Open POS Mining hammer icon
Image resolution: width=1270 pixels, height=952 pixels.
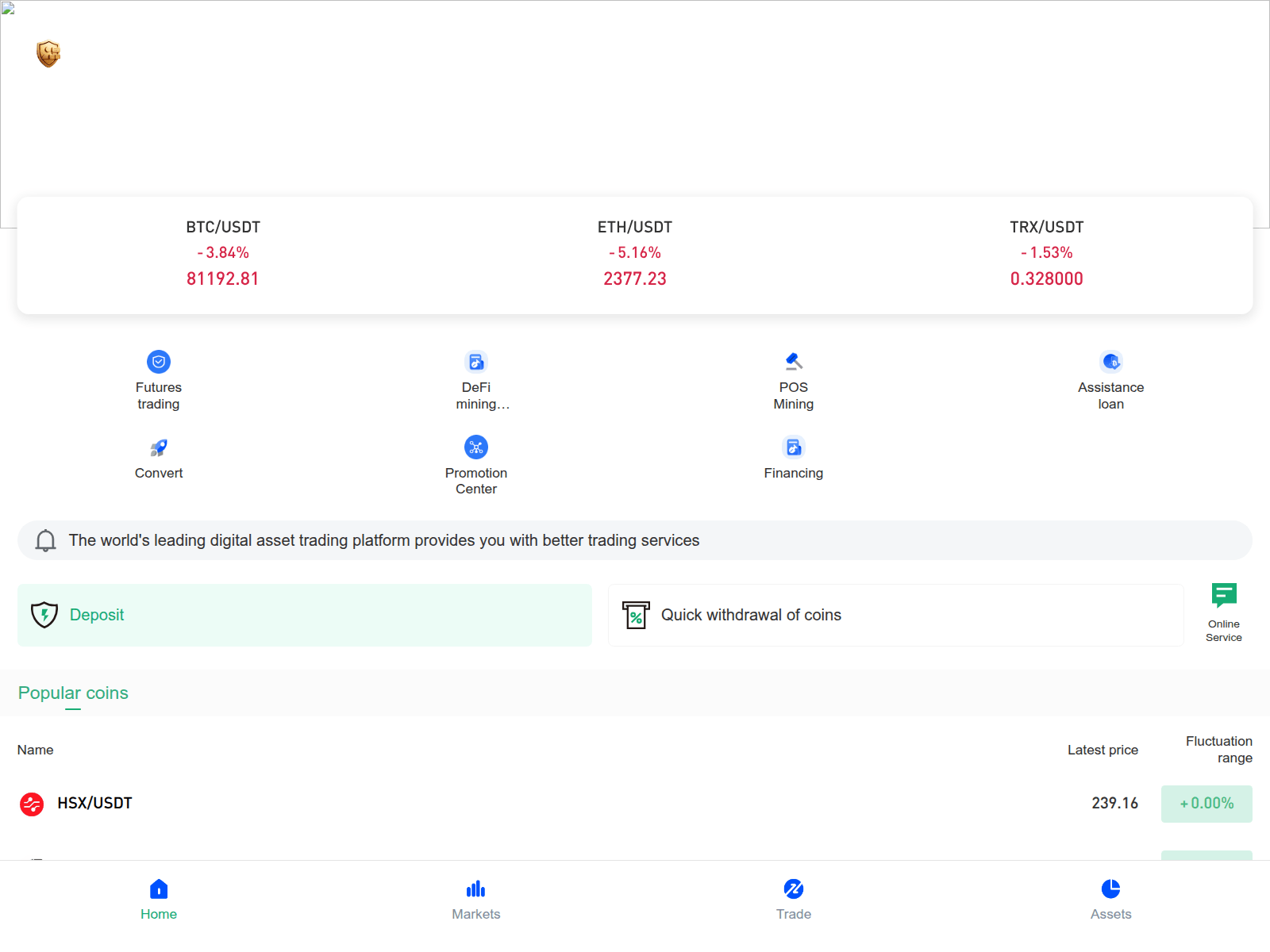tap(794, 362)
